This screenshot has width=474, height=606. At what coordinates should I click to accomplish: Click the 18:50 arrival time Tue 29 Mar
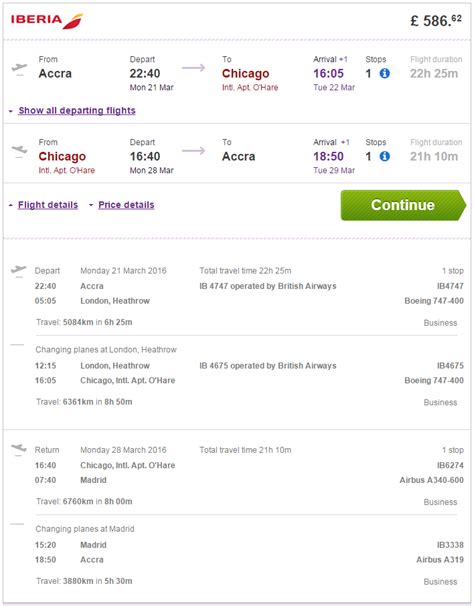click(328, 156)
